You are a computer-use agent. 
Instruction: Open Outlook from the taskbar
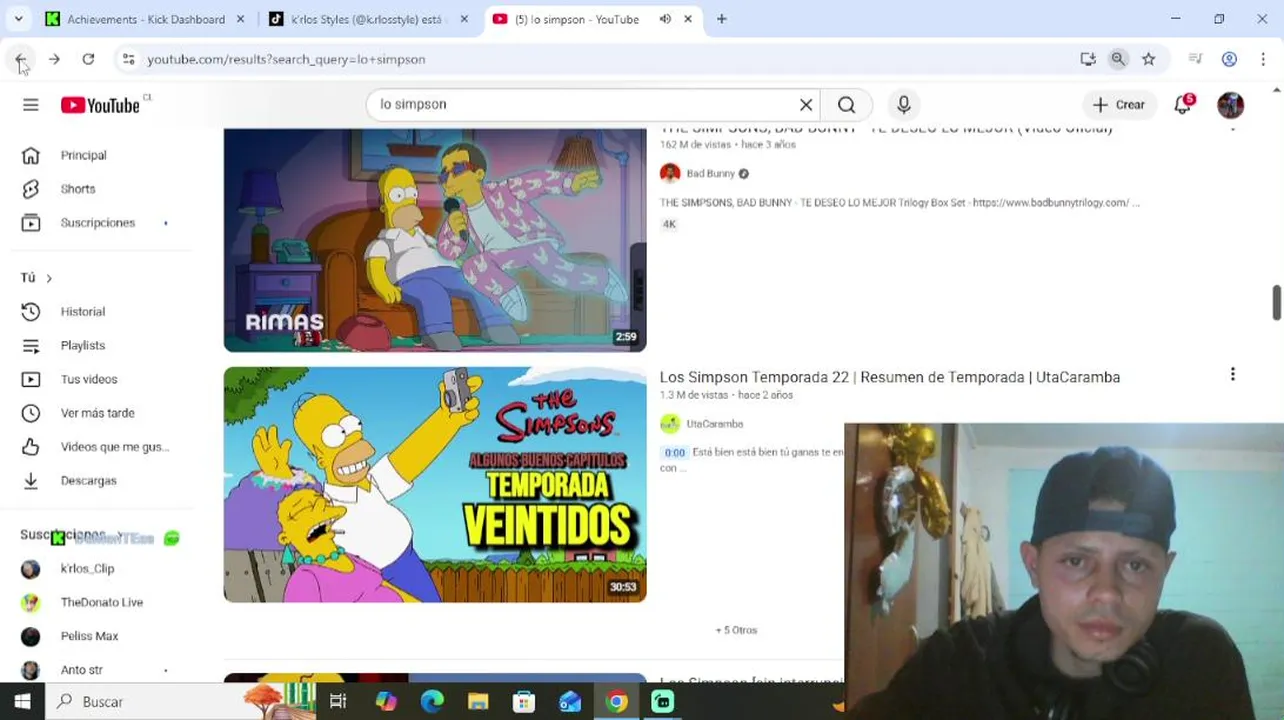pyautogui.click(x=570, y=702)
